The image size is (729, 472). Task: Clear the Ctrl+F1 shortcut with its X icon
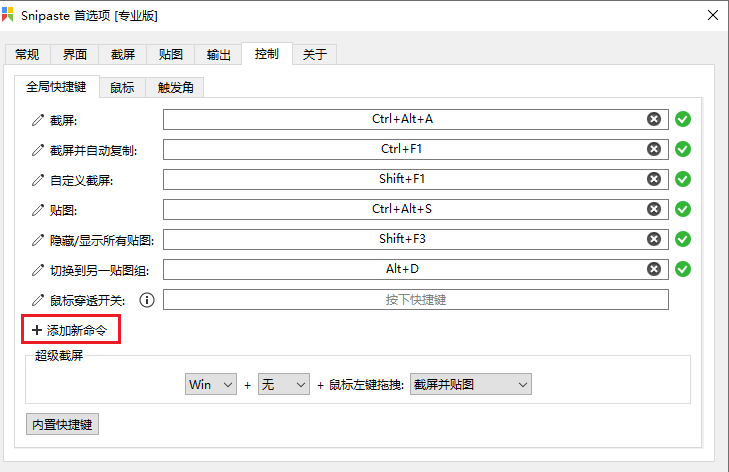pos(654,149)
